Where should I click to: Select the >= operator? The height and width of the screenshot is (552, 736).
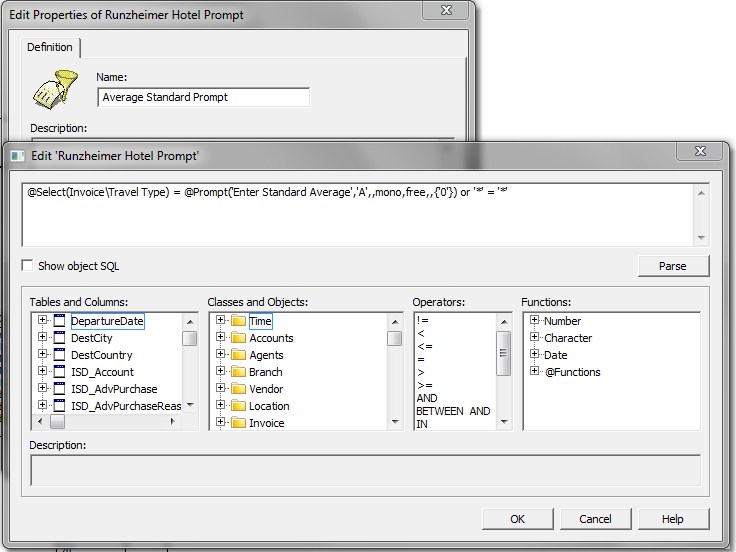pos(425,385)
